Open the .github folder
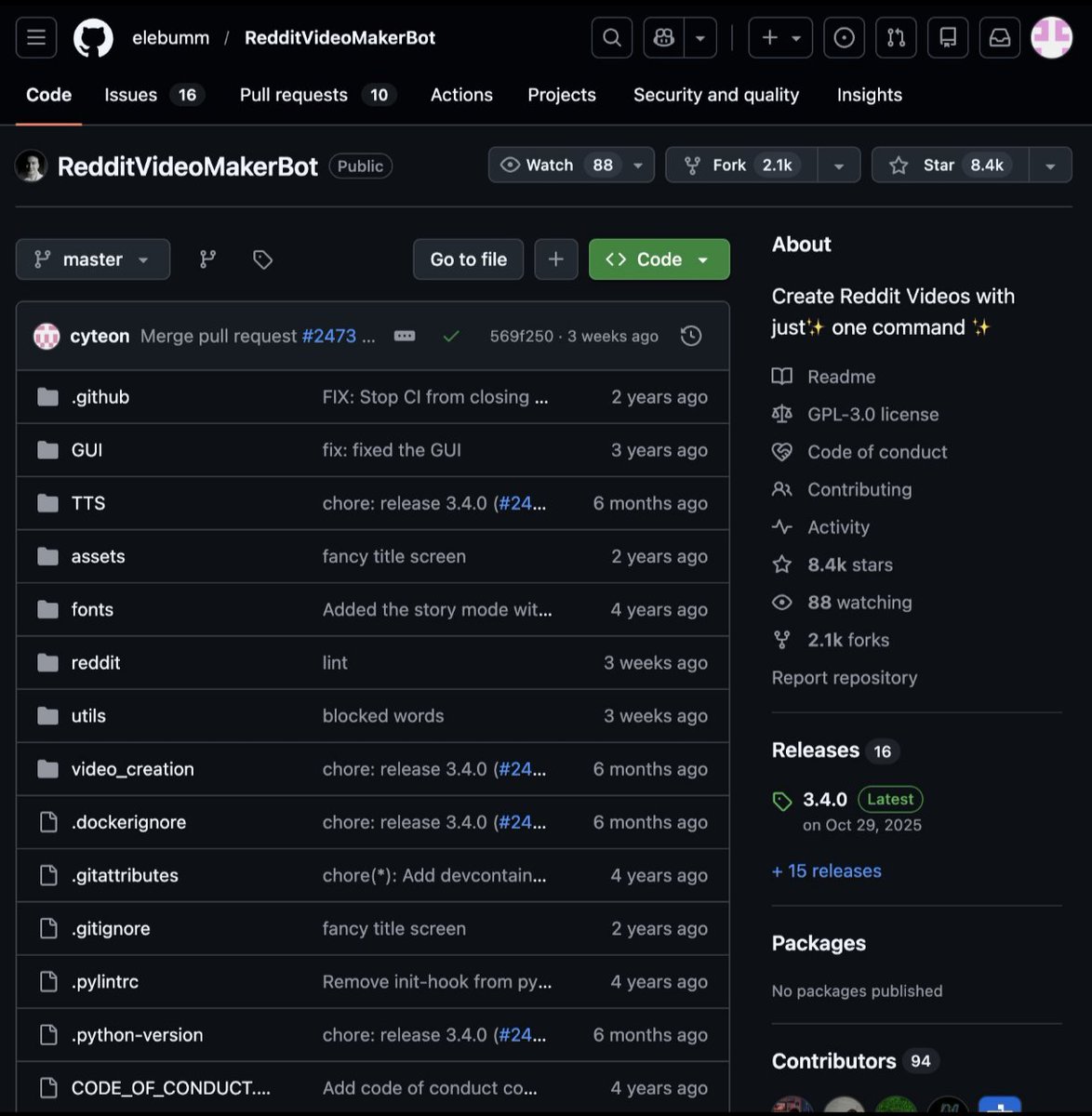 pyautogui.click(x=100, y=397)
